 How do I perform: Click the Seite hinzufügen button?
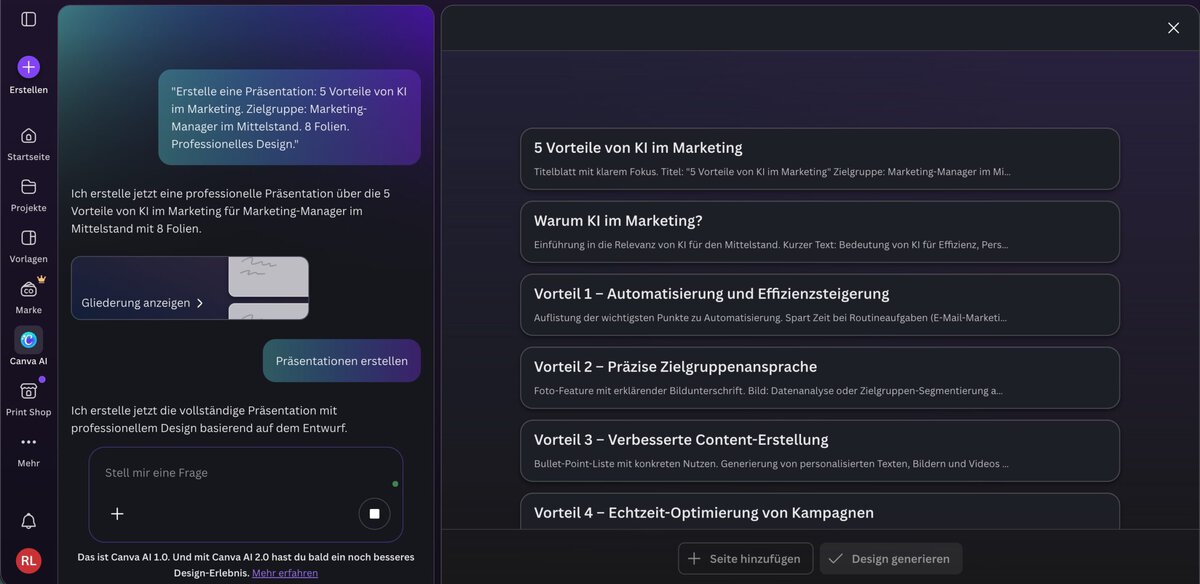pyautogui.click(x=745, y=558)
